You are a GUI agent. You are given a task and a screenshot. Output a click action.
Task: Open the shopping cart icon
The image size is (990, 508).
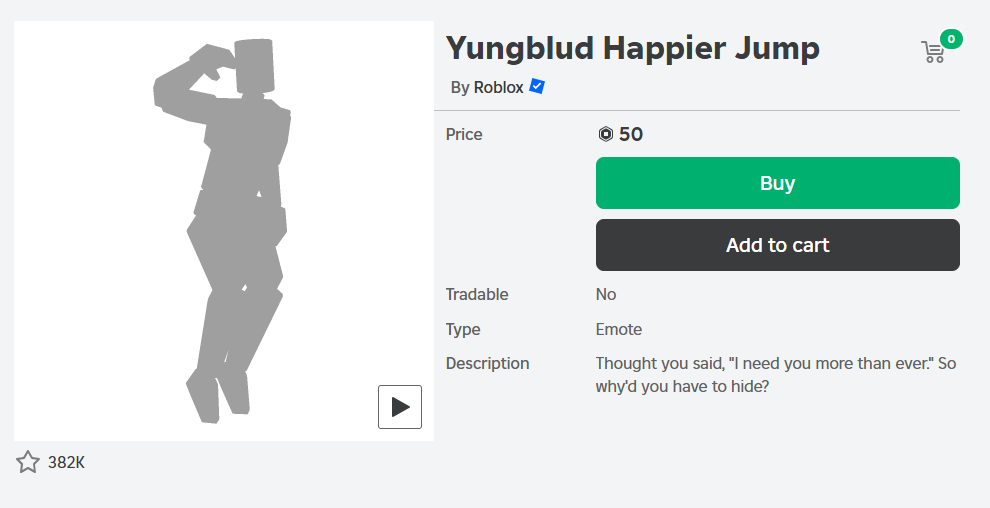point(932,53)
